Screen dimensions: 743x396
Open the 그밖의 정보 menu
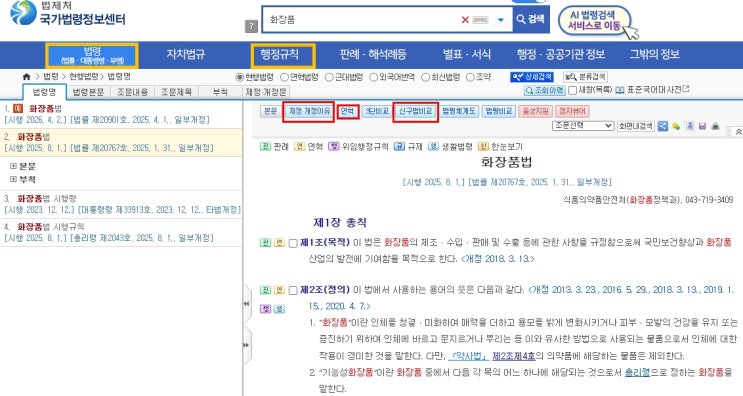point(654,54)
